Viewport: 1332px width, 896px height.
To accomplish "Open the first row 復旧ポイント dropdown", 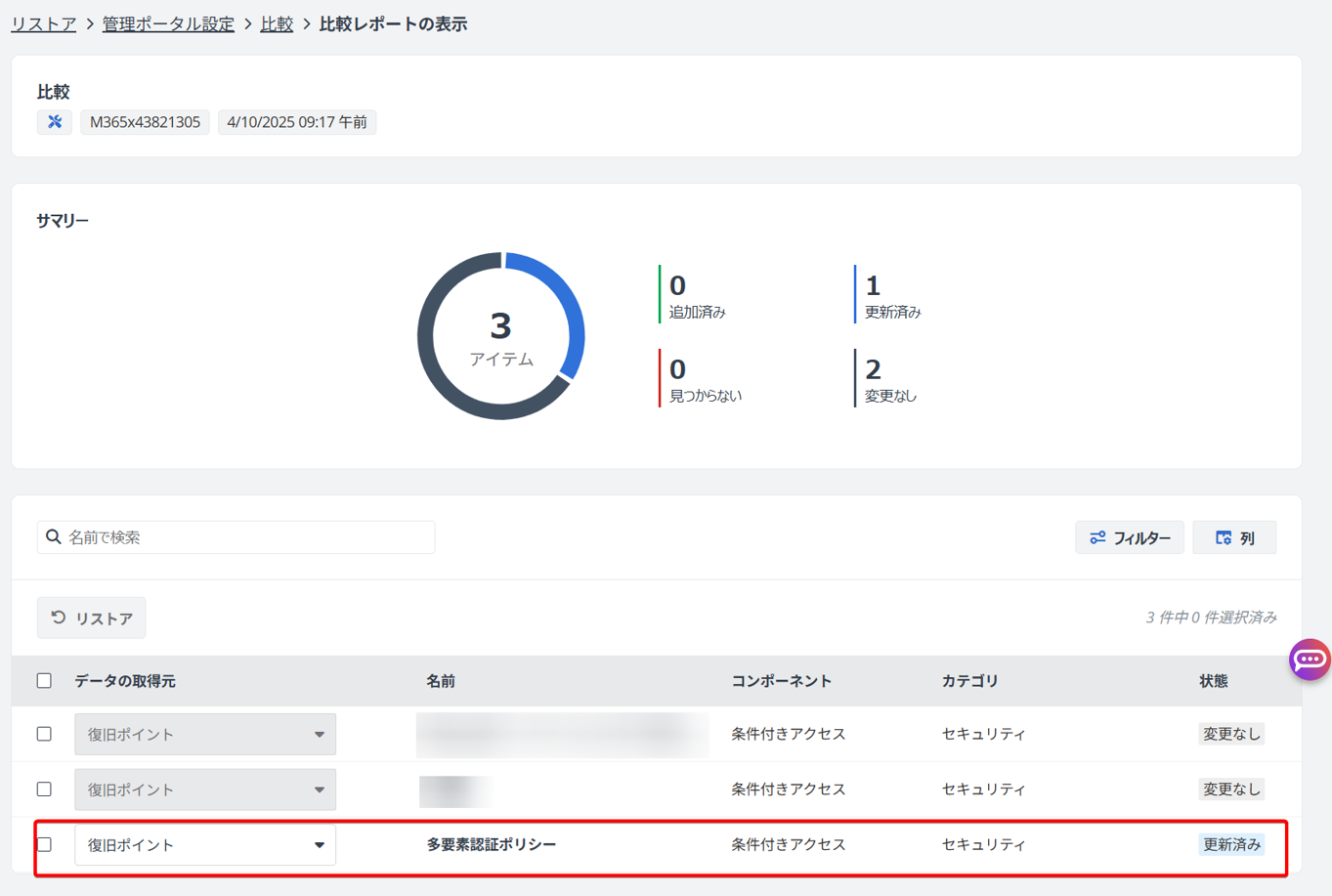I will click(205, 735).
